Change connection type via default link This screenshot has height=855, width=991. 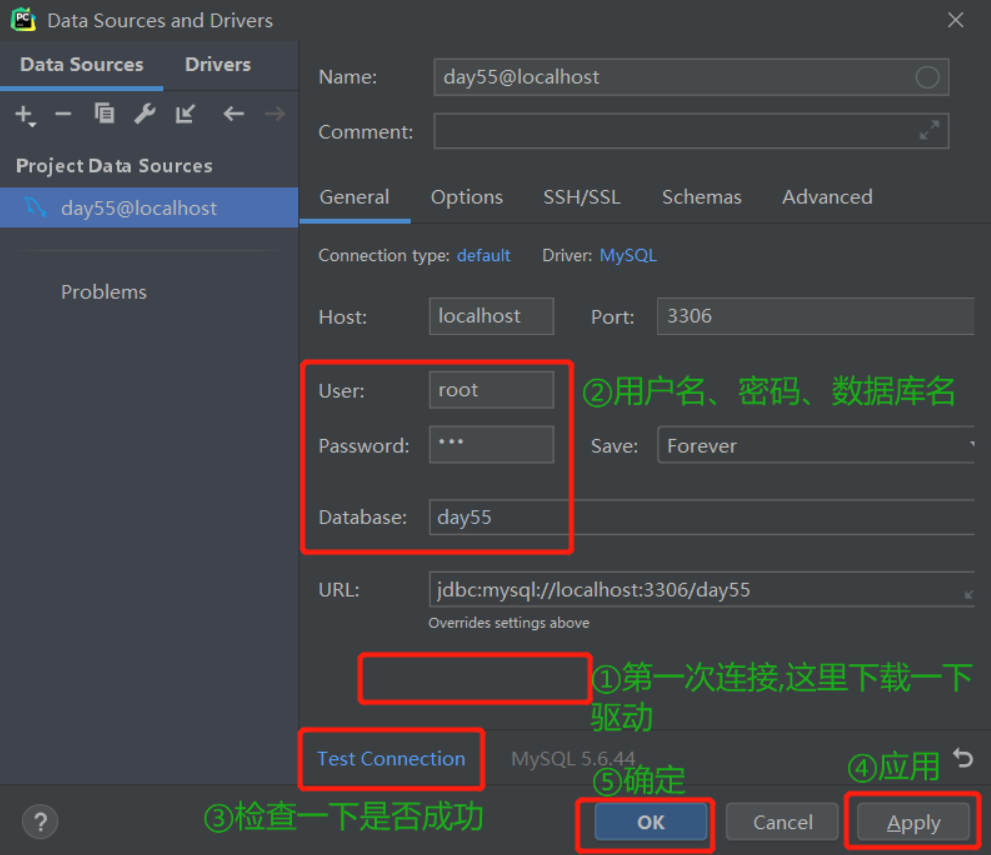coord(483,255)
